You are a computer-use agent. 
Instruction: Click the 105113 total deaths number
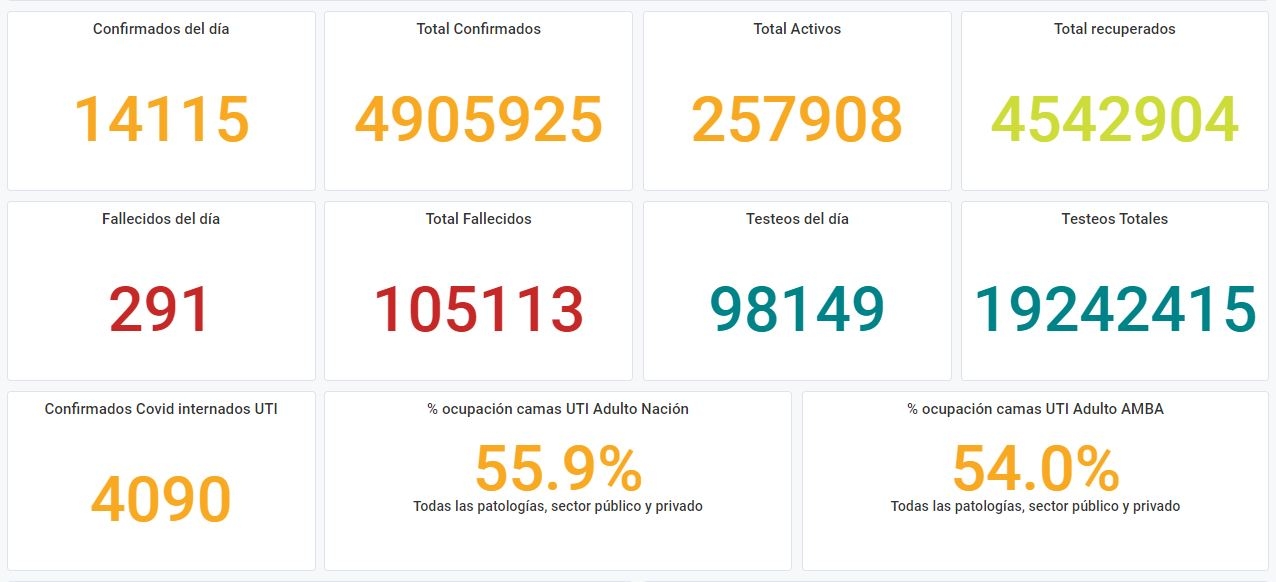tap(479, 309)
